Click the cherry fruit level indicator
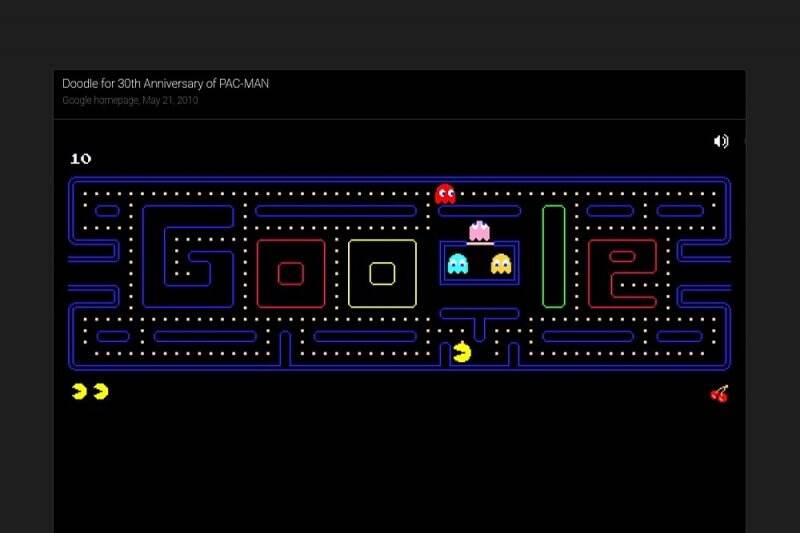 719,394
